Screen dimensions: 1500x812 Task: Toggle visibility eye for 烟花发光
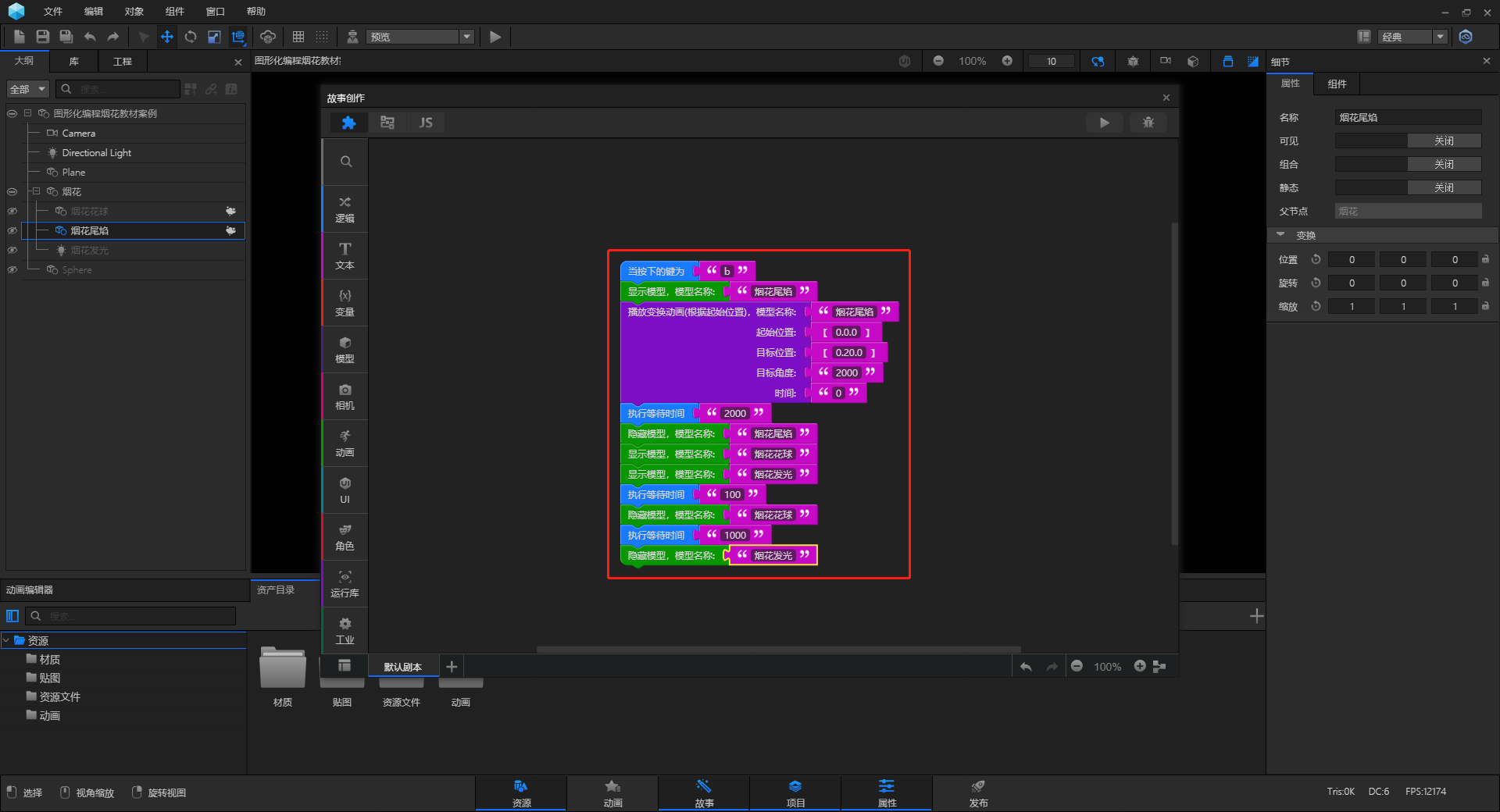click(12, 251)
